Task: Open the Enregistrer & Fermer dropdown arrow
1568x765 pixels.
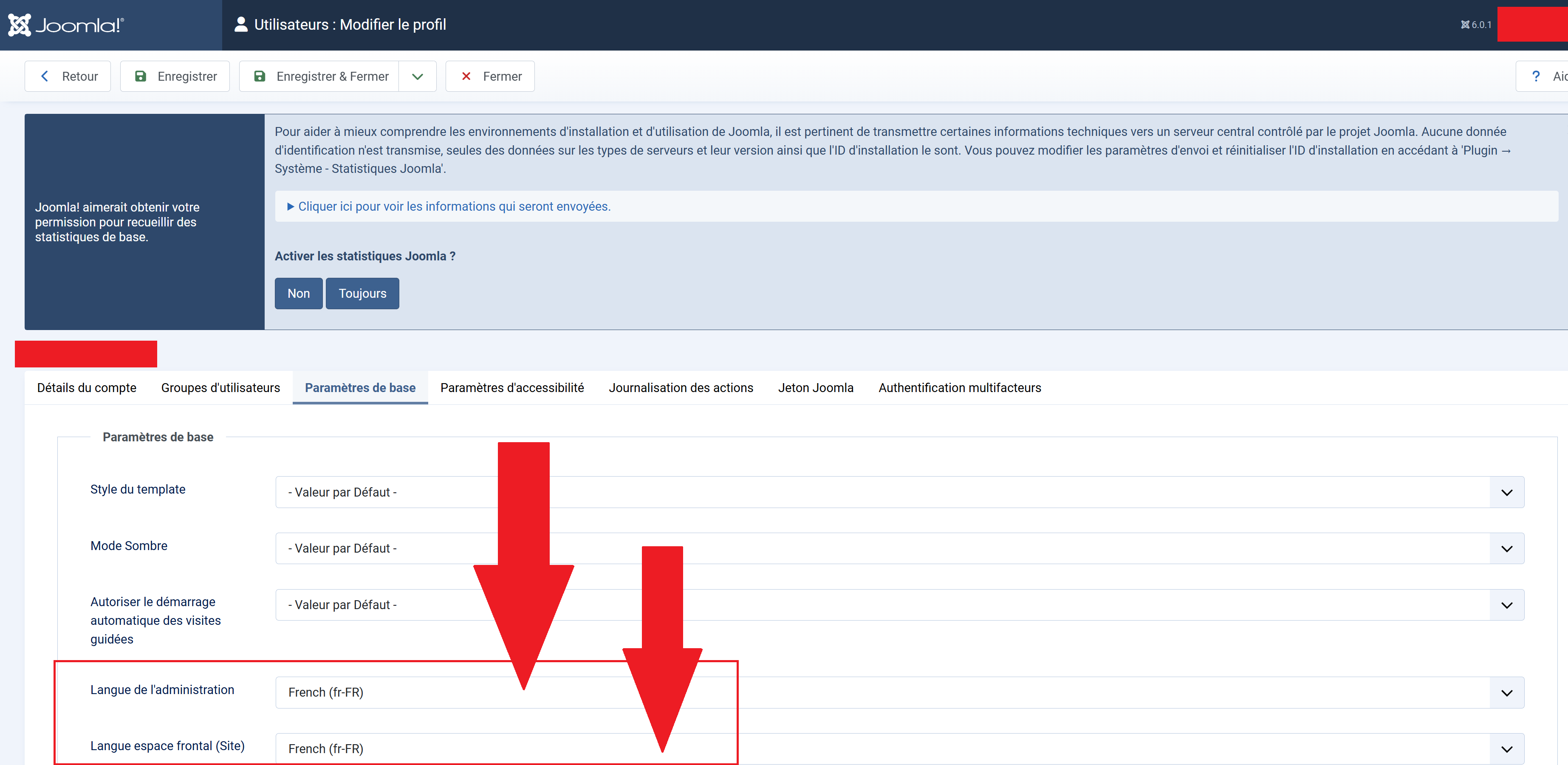Action: coord(418,76)
